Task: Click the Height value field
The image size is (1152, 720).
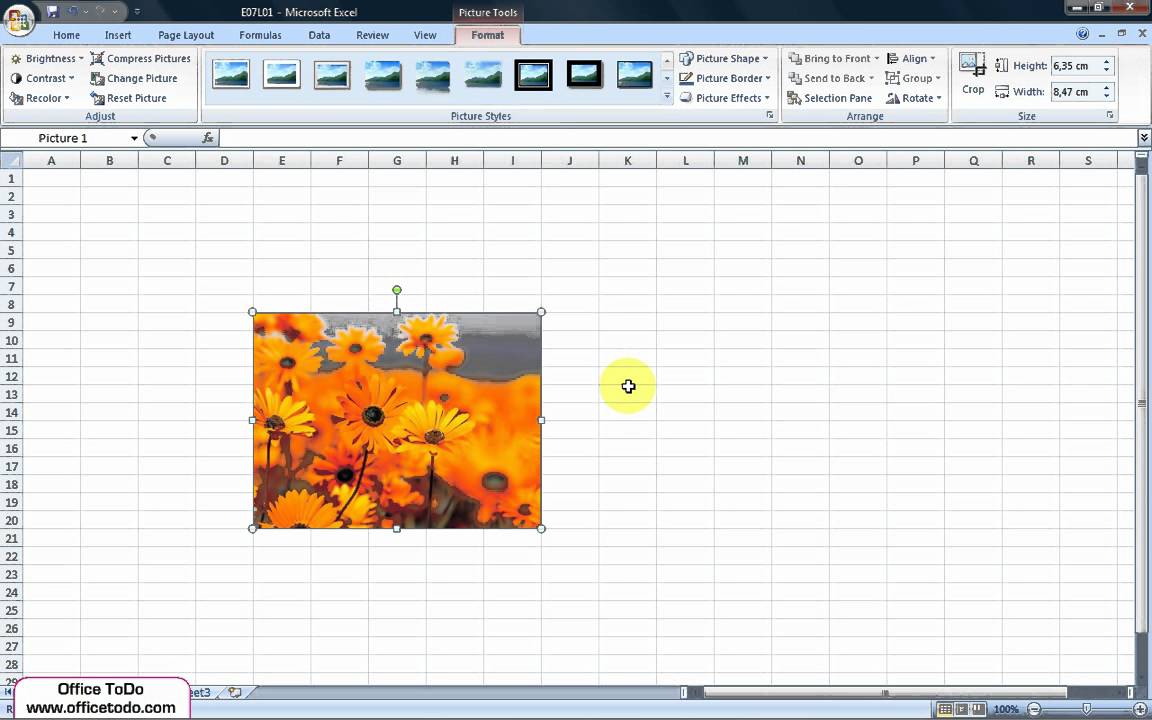Action: (x=1075, y=65)
